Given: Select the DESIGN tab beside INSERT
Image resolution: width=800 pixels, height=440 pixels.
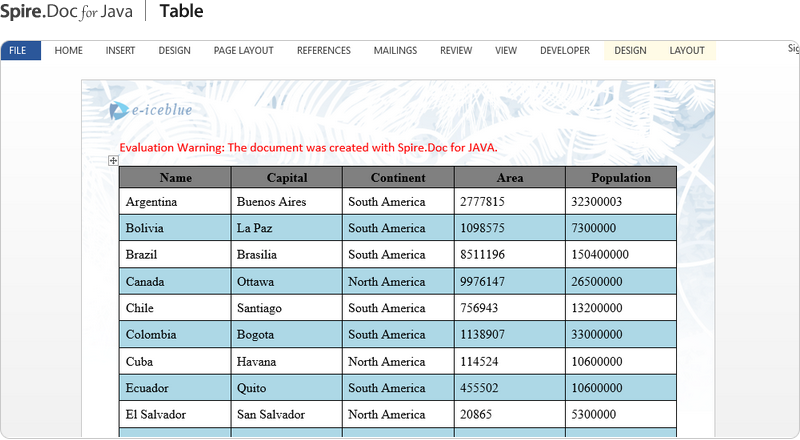Looking at the screenshot, I should (174, 51).
